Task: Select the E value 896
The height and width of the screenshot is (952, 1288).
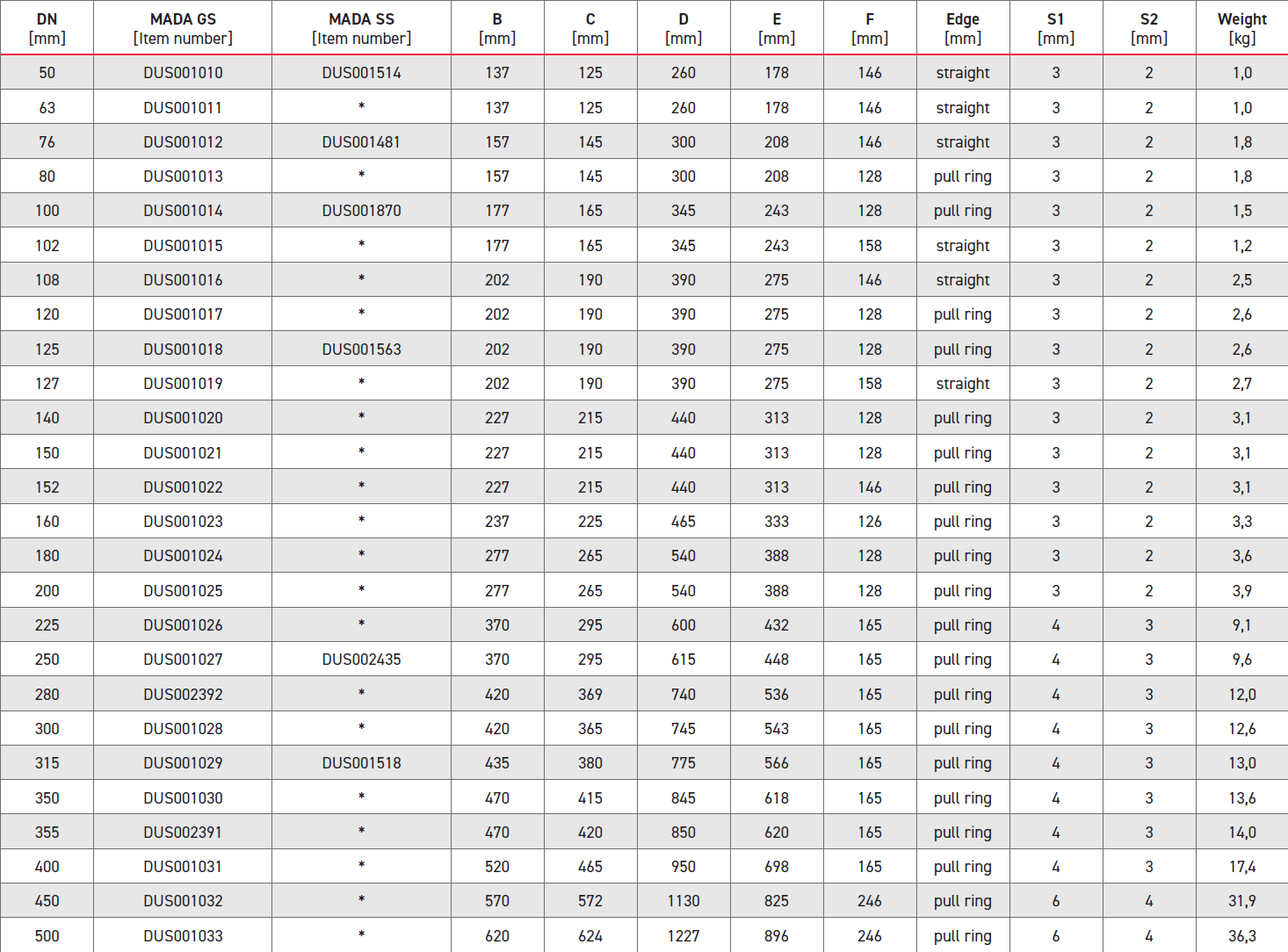Action: coord(776,936)
